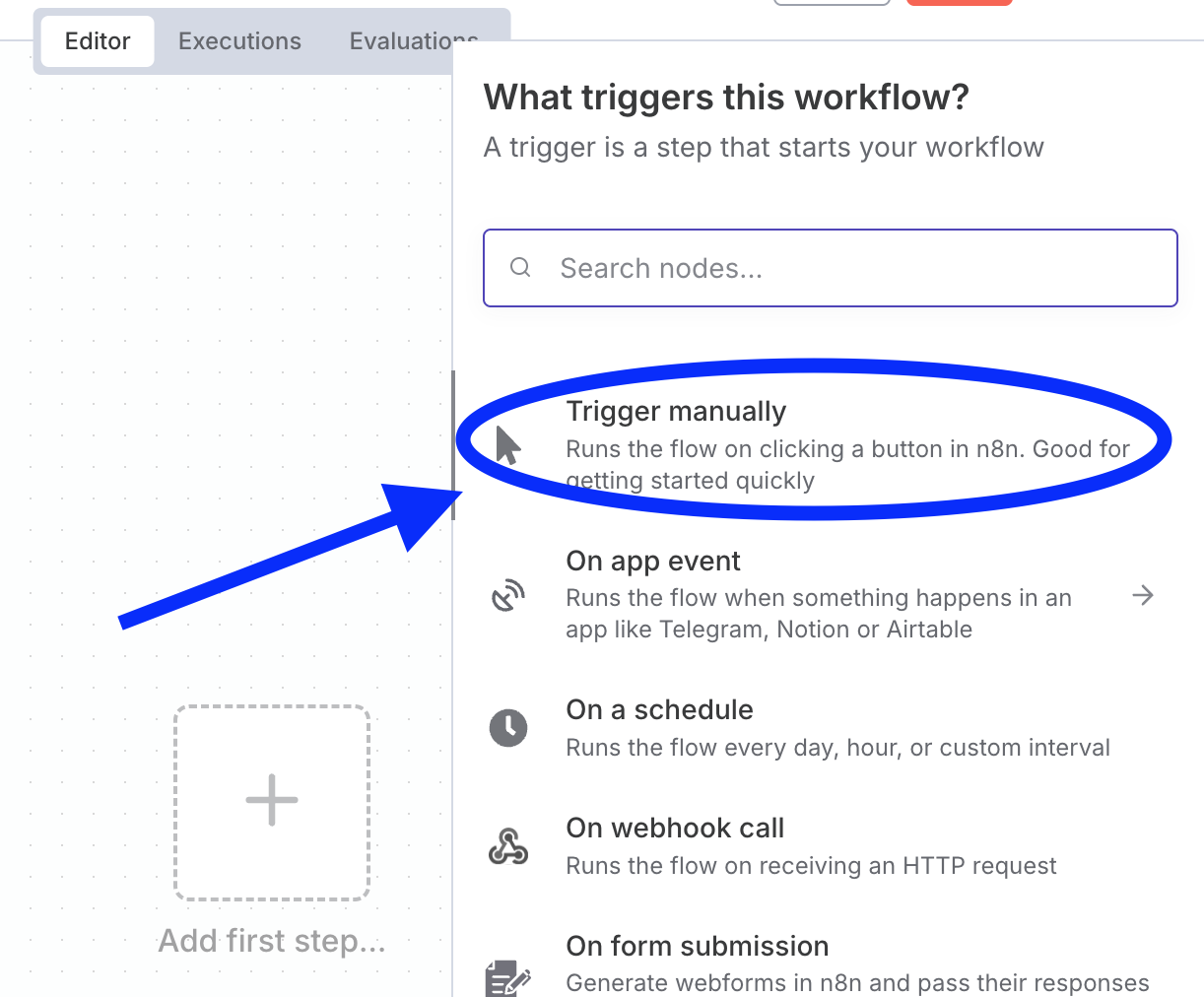Select the Trigger manually title
The image size is (1204, 997).
pyautogui.click(x=676, y=412)
